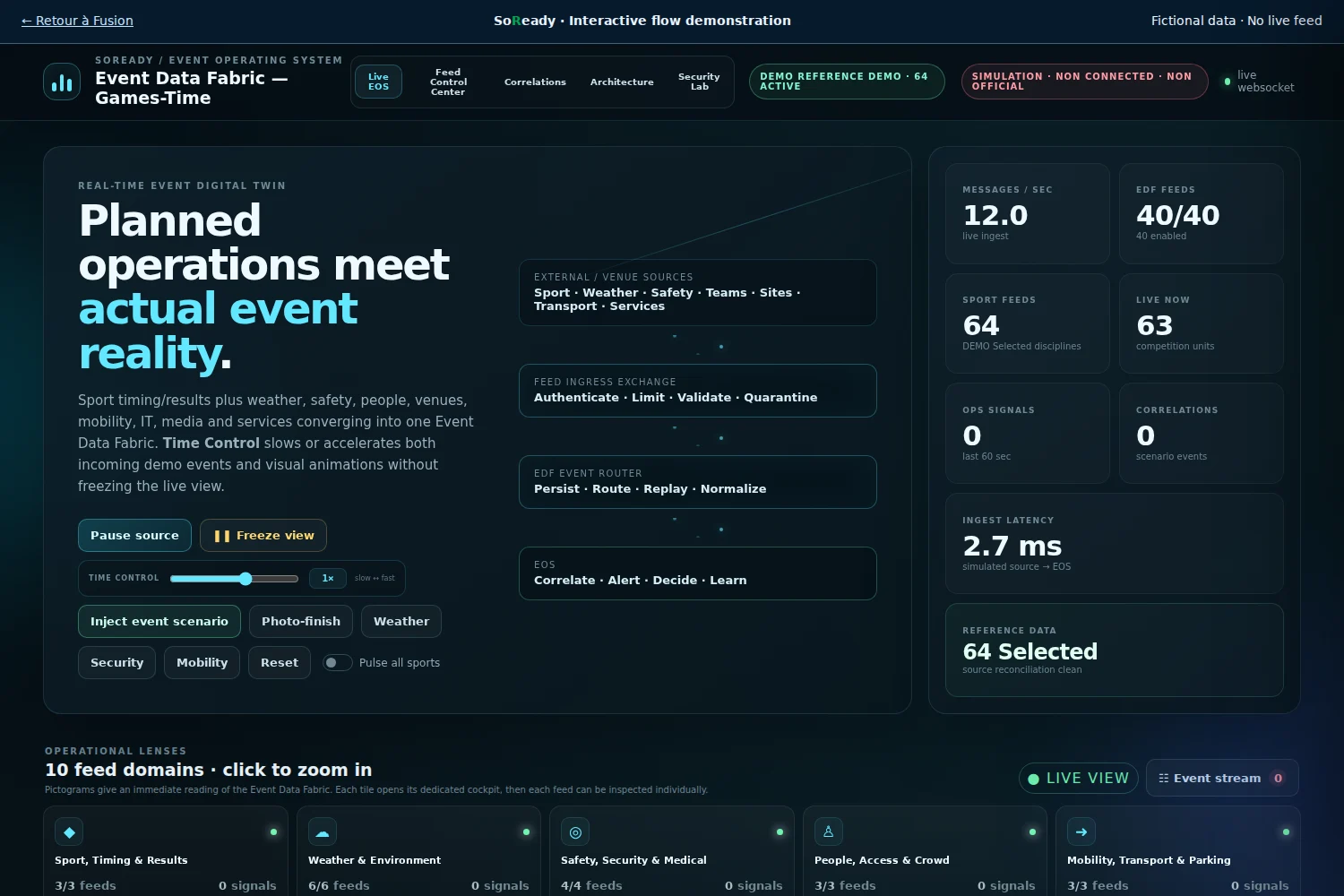Freeze the view with the pause button
This screenshot has width=1344, height=896.
coord(263,536)
